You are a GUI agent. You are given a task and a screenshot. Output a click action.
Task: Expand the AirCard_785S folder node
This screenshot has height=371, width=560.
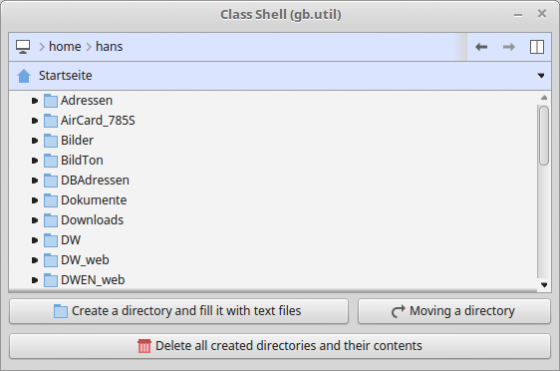[x=35, y=121]
